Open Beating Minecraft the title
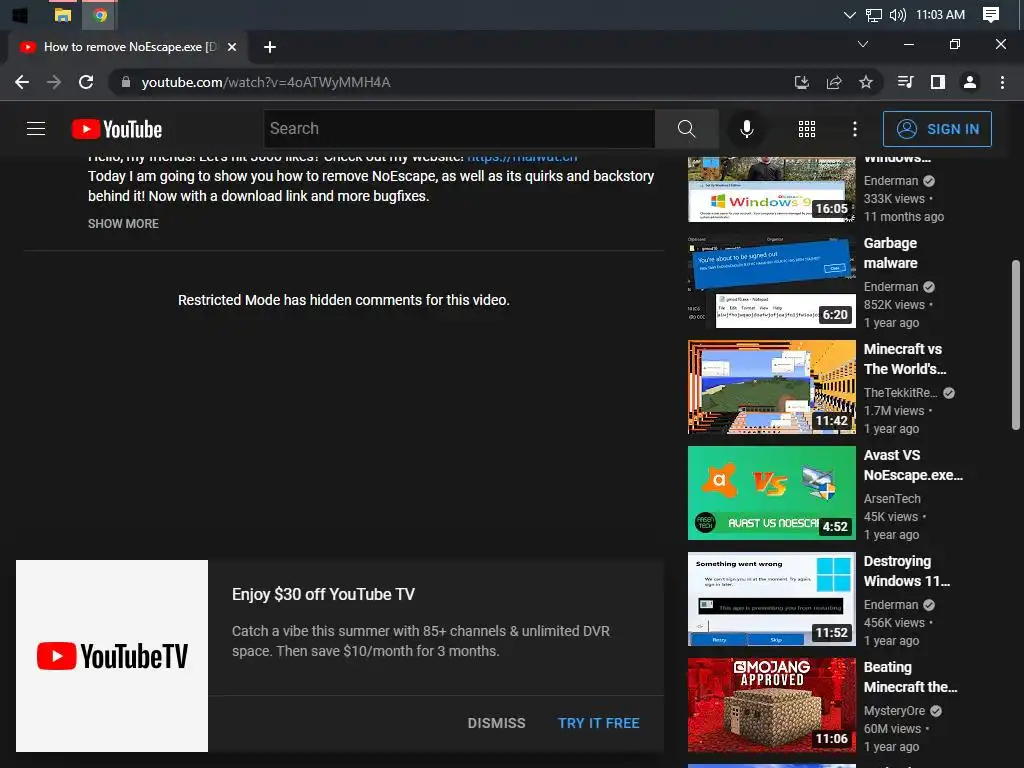The width and height of the screenshot is (1024, 768). (x=910, y=677)
